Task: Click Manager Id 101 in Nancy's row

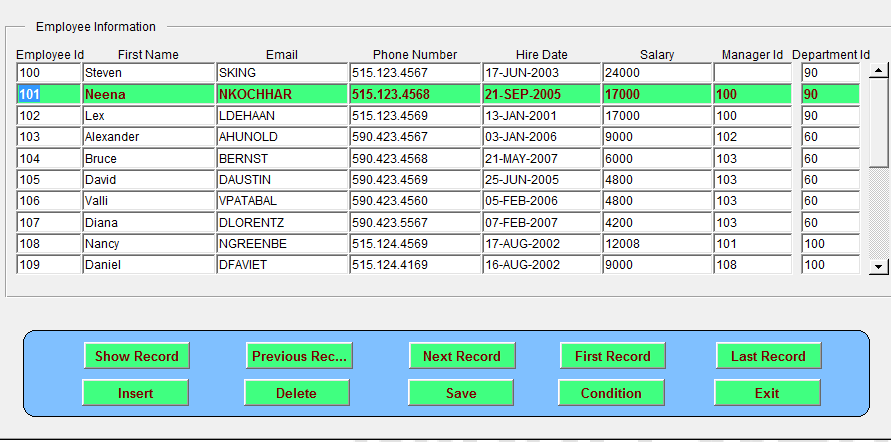Action: point(753,244)
